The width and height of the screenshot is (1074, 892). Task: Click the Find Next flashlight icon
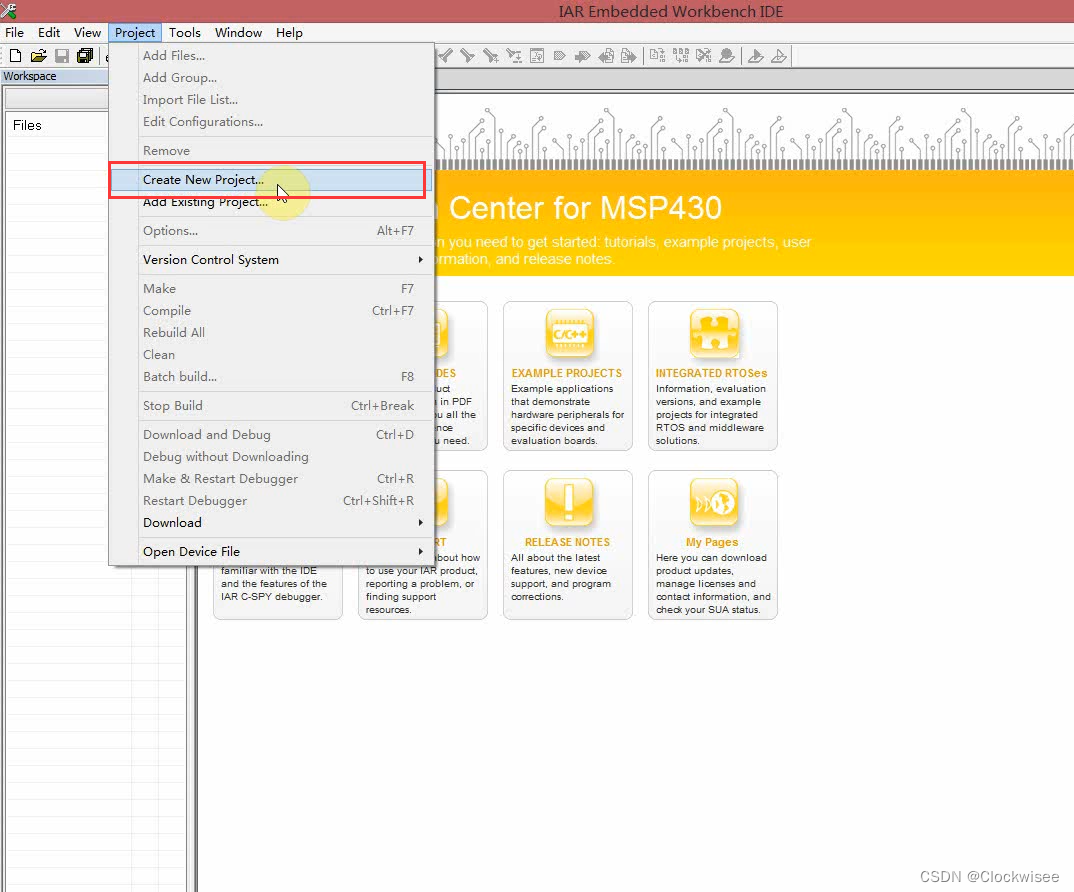468,56
